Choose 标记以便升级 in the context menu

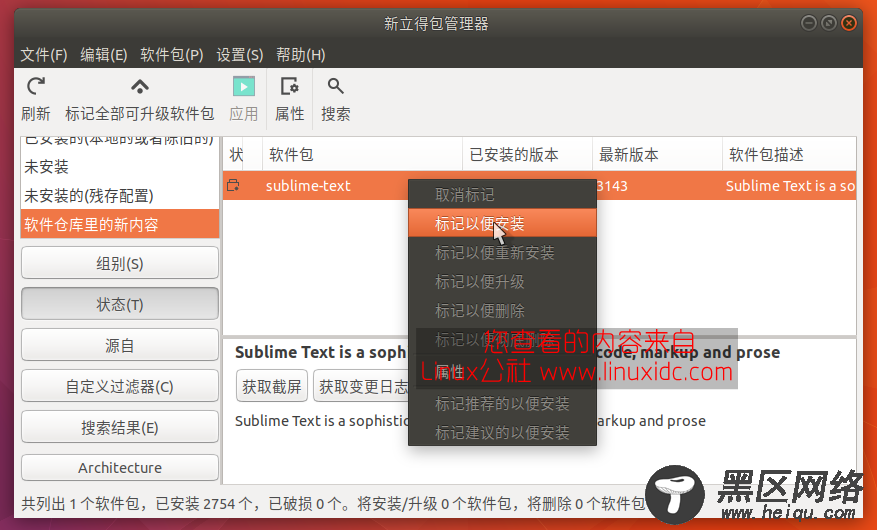502,282
